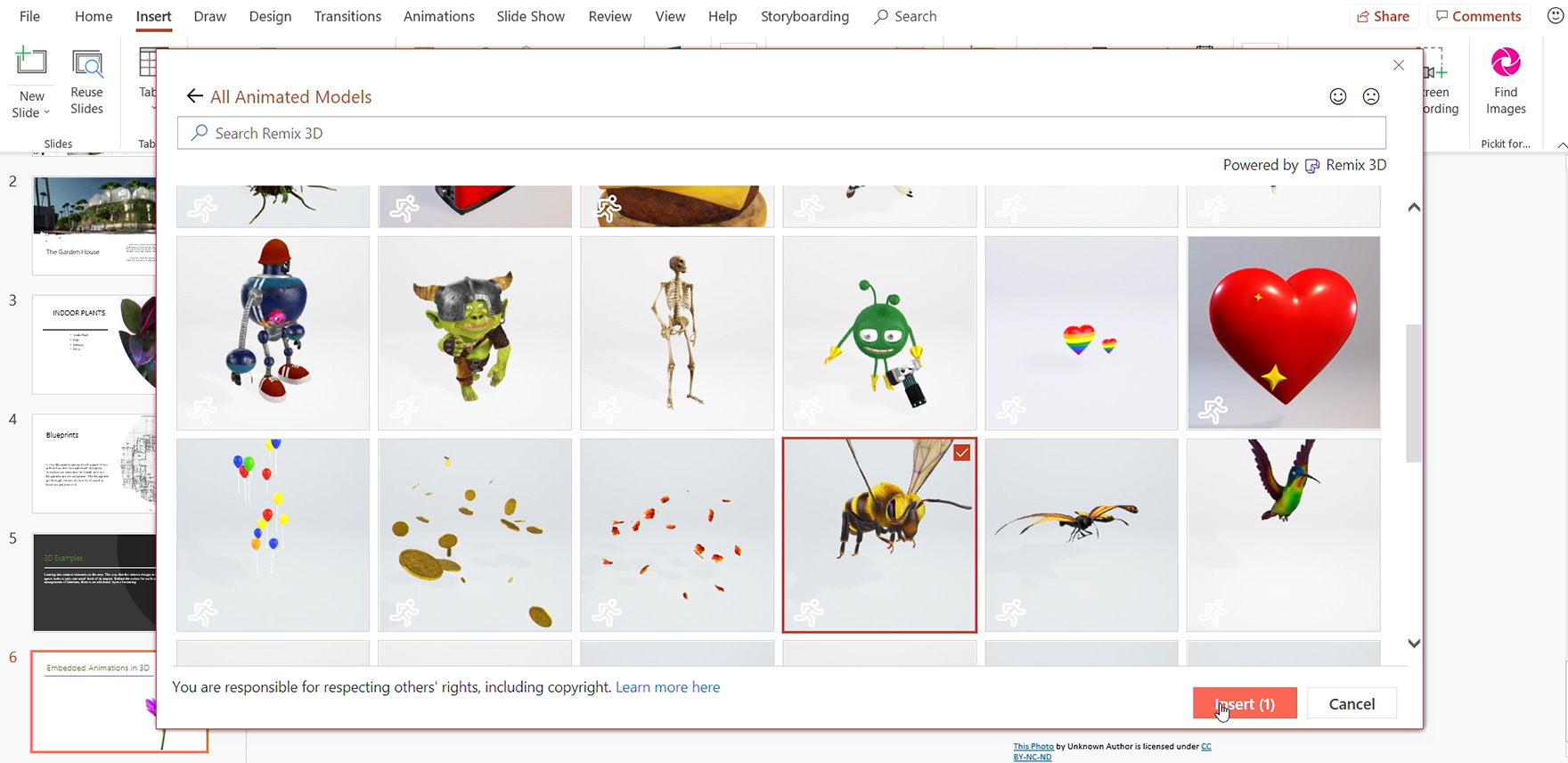This screenshot has height=763, width=1568.
Task: Switch to the Design tab
Action: pyautogui.click(x=270, y=16)
